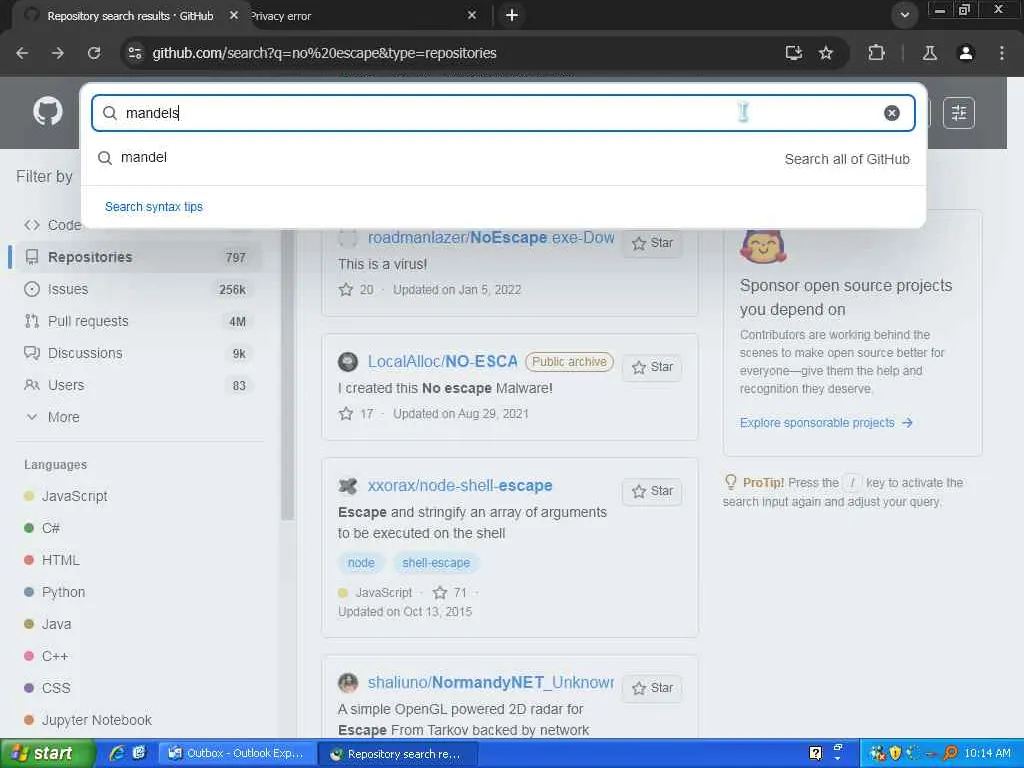Open LocalAlloc/NO-ESCAPE repository link

(443, 362)
